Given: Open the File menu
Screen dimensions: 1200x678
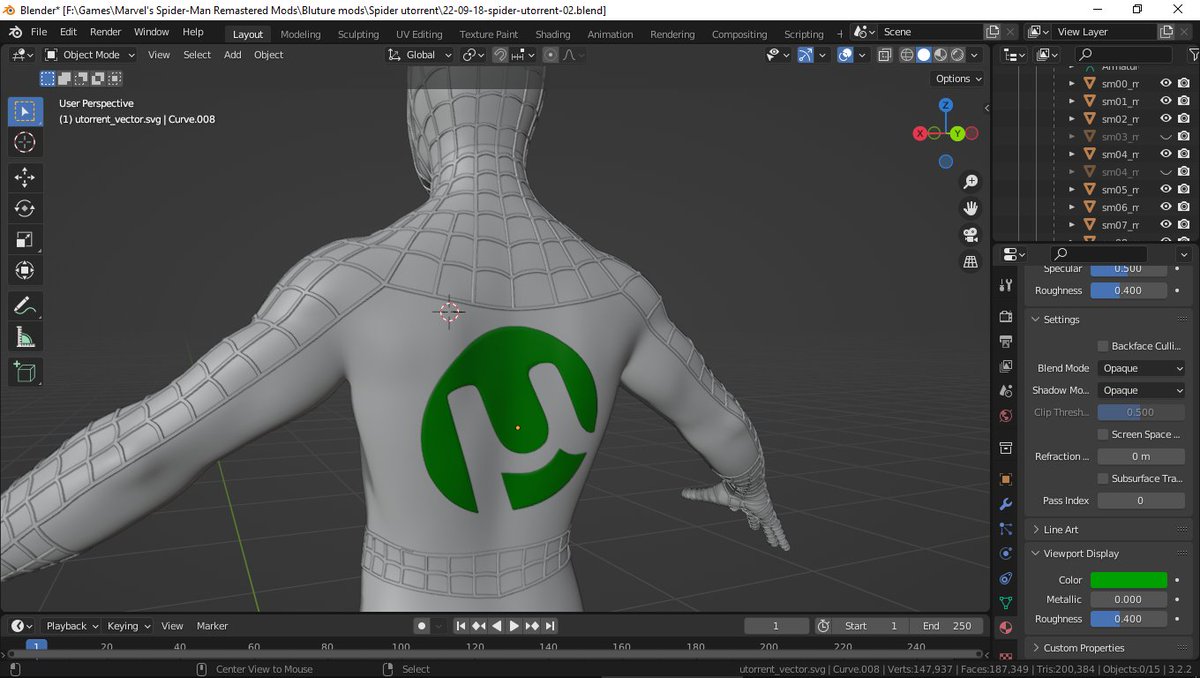Looking at the screenshot, I should (x=39, y=32).
